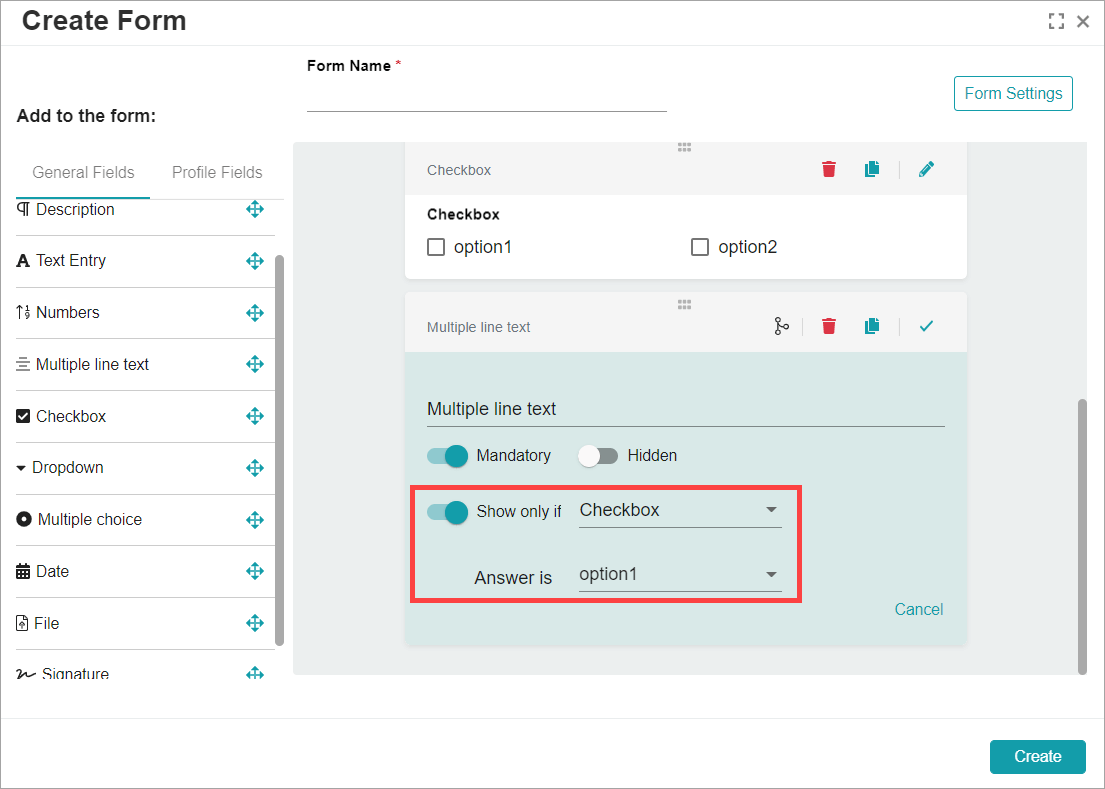This screenshot has height=789, width=1105.
Task: Select the Description field label
Action: (x=75, y=209)
